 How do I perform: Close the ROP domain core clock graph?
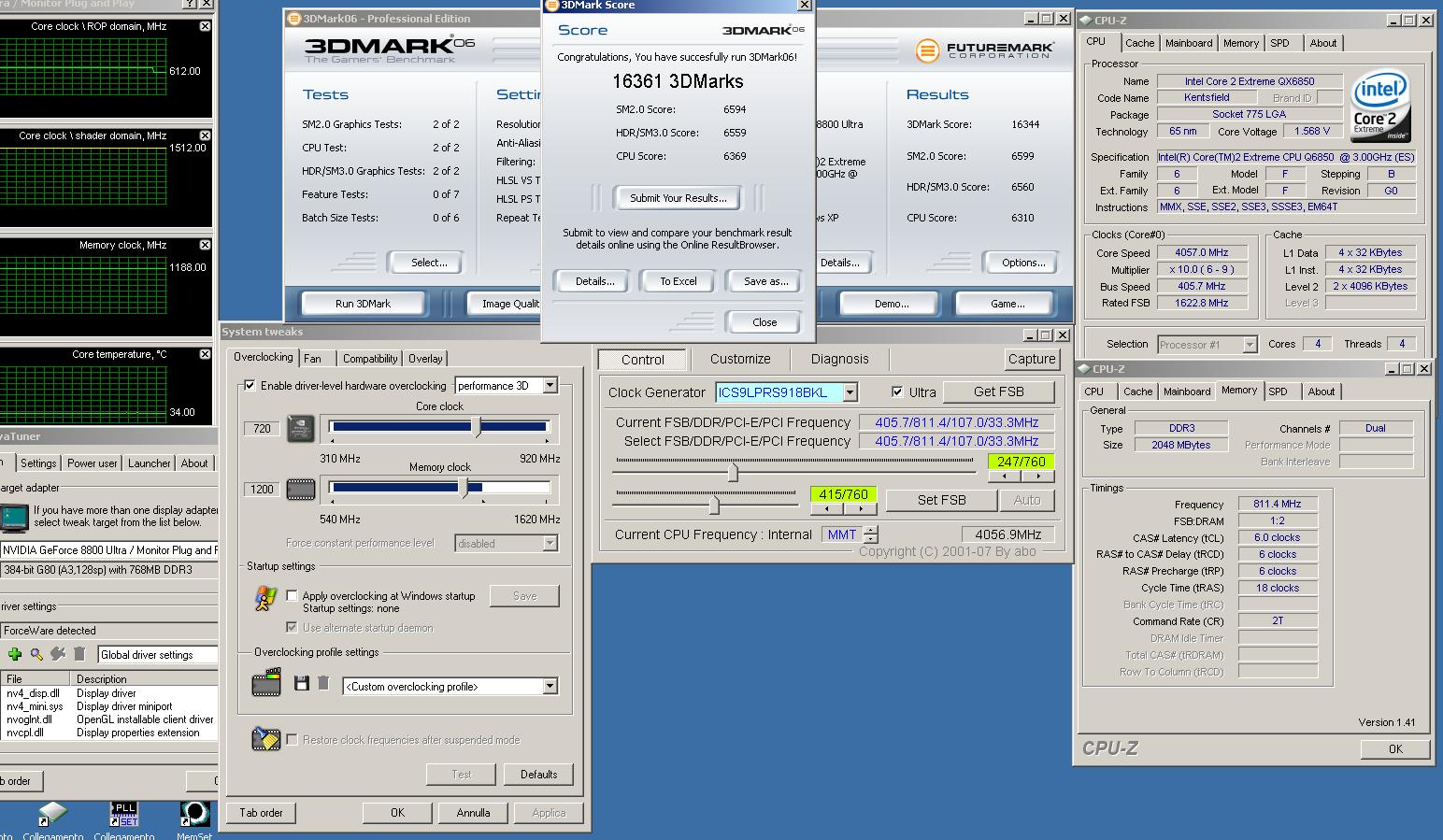point(205,26)
